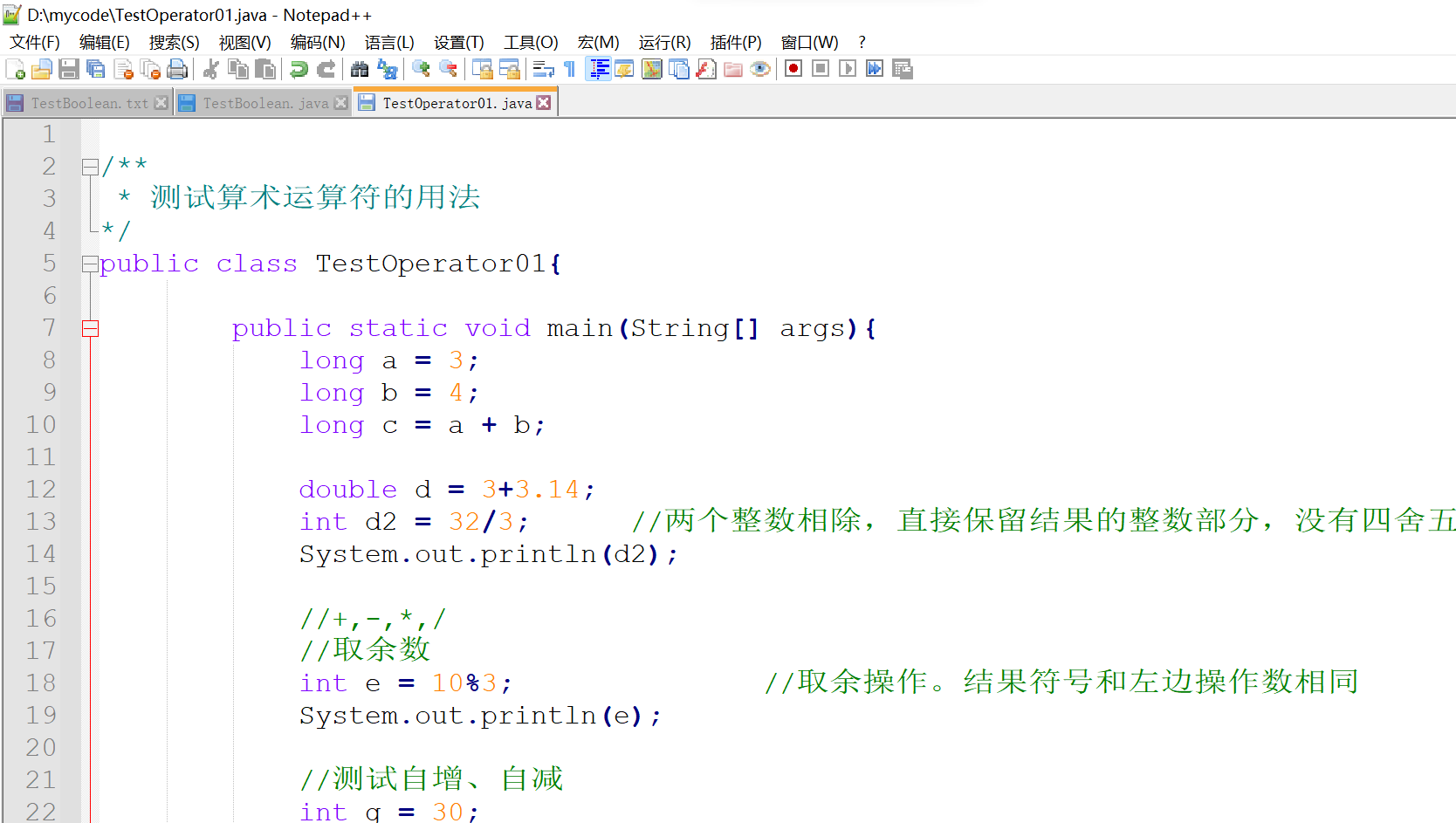
Task: Open the 宏(M) menu
Action: coord(598,42)
